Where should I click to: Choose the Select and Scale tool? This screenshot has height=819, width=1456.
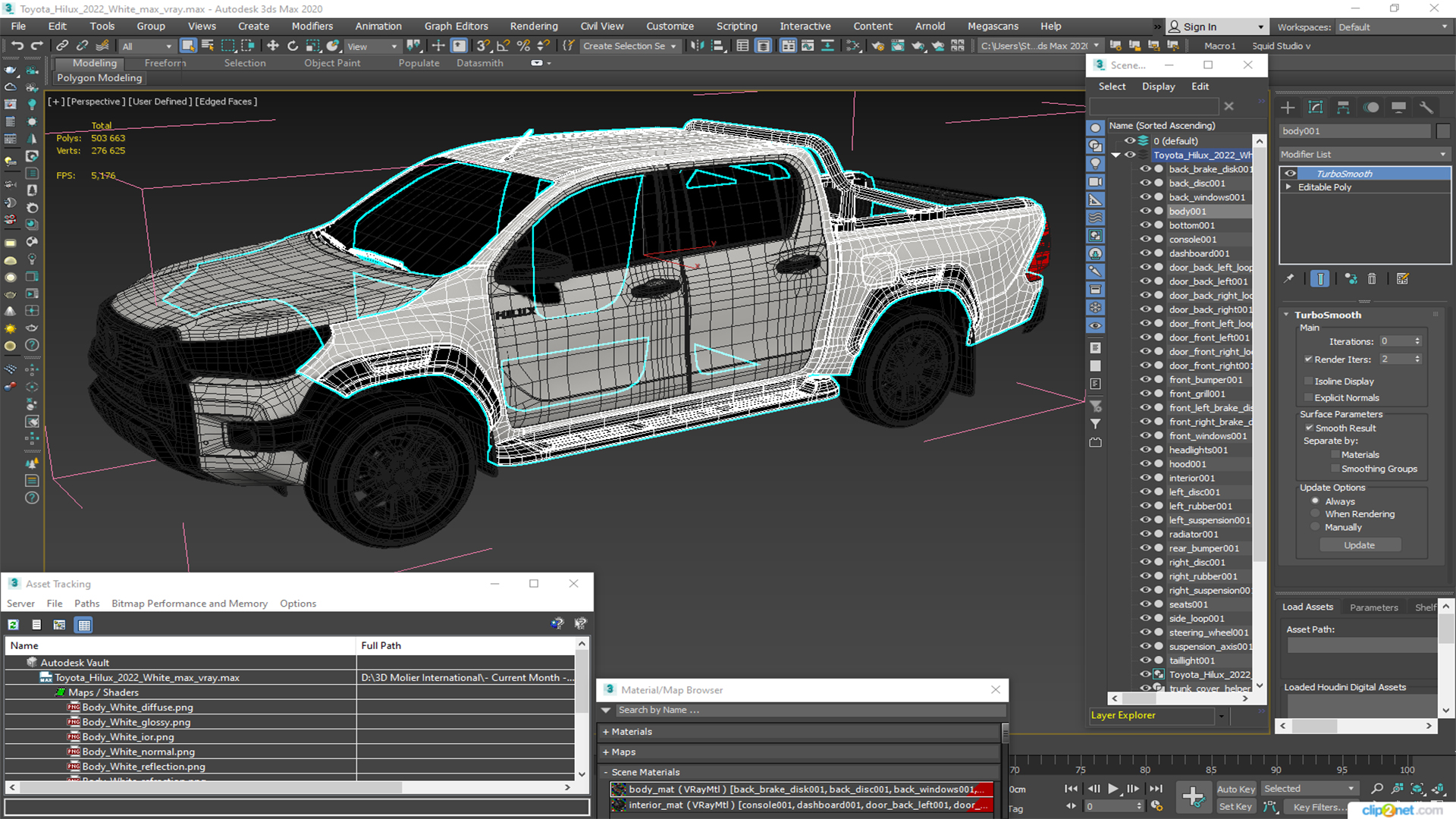pos(312,45)
